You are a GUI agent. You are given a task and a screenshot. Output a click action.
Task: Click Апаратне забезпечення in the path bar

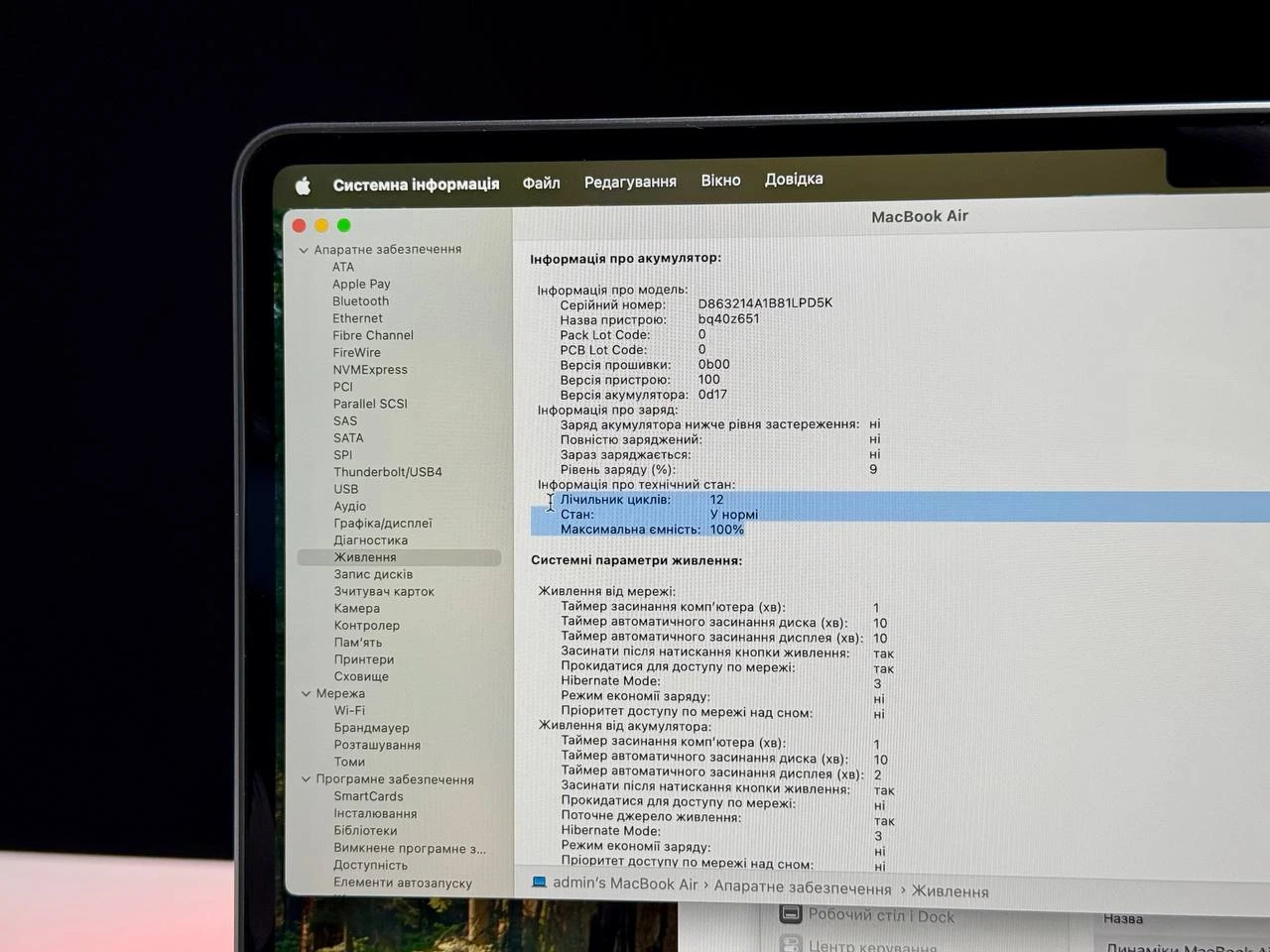(803, 889)
